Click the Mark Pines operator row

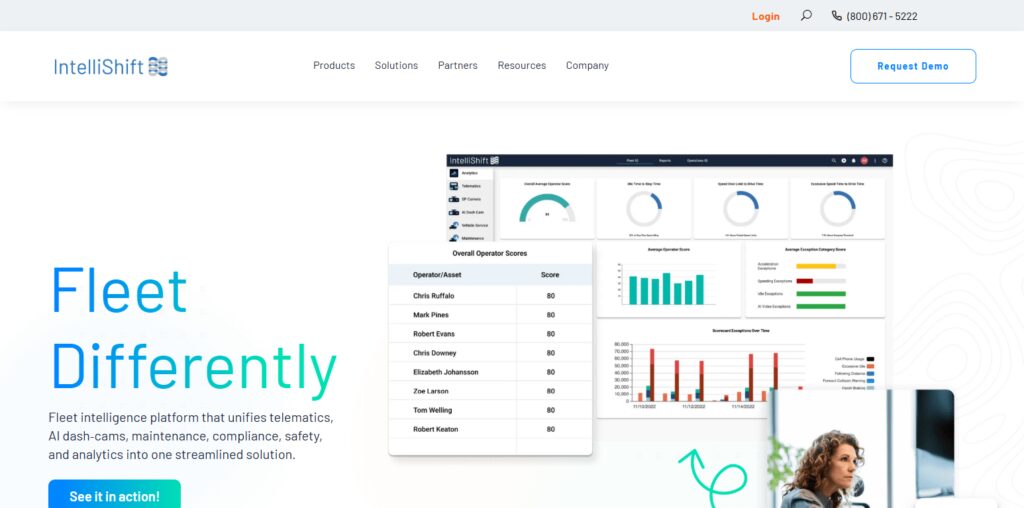point(490,315)
